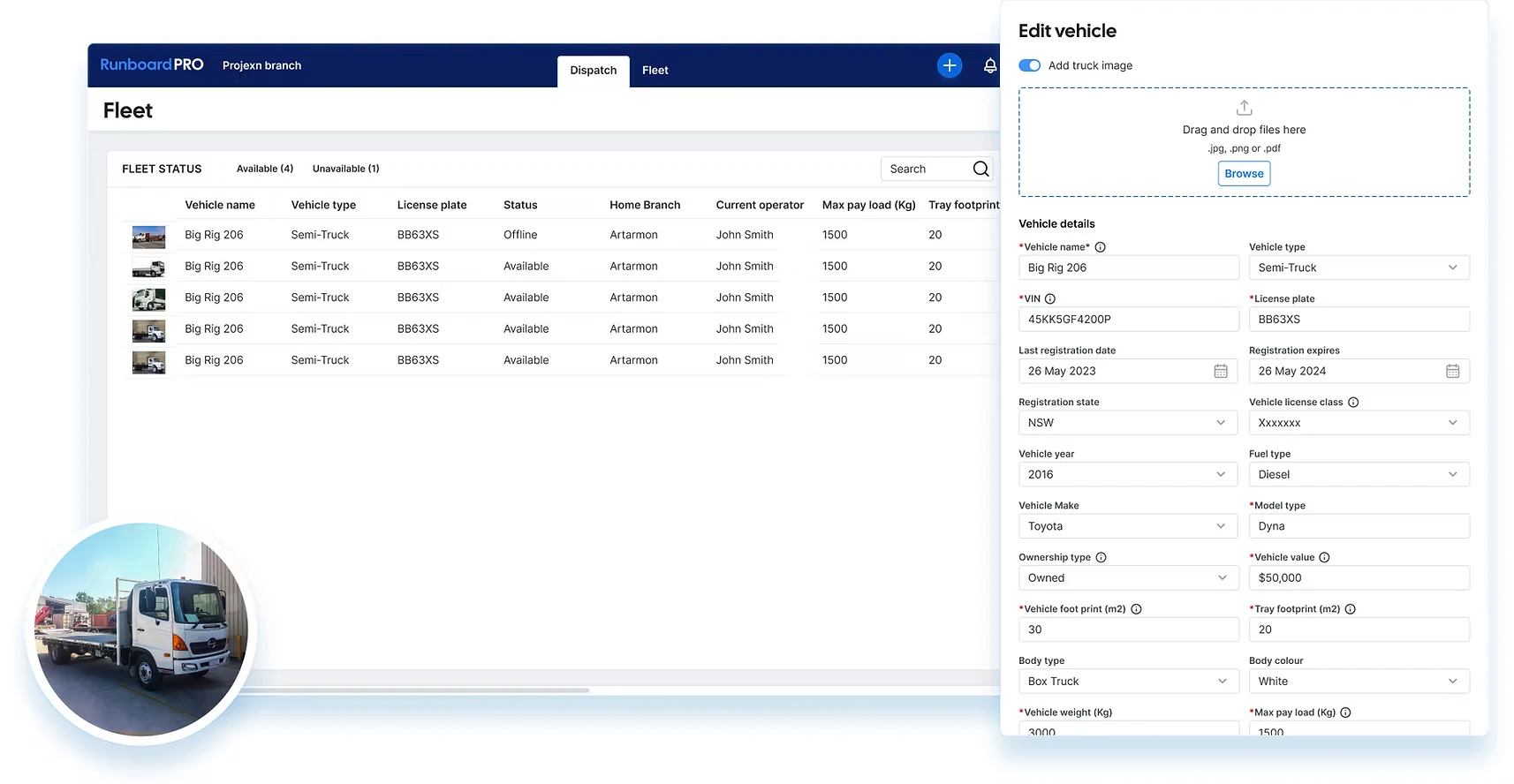Click the Vehicle name input field
The width and height of the screenshot is (1514, 784).
pyautogui.click(x=1128, y=268)
